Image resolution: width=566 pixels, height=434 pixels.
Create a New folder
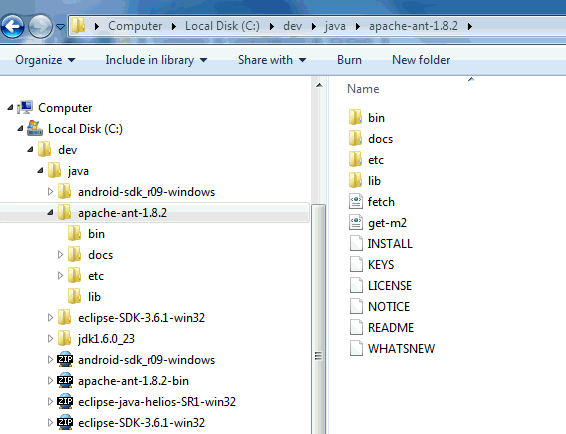(x=421, y=60)
